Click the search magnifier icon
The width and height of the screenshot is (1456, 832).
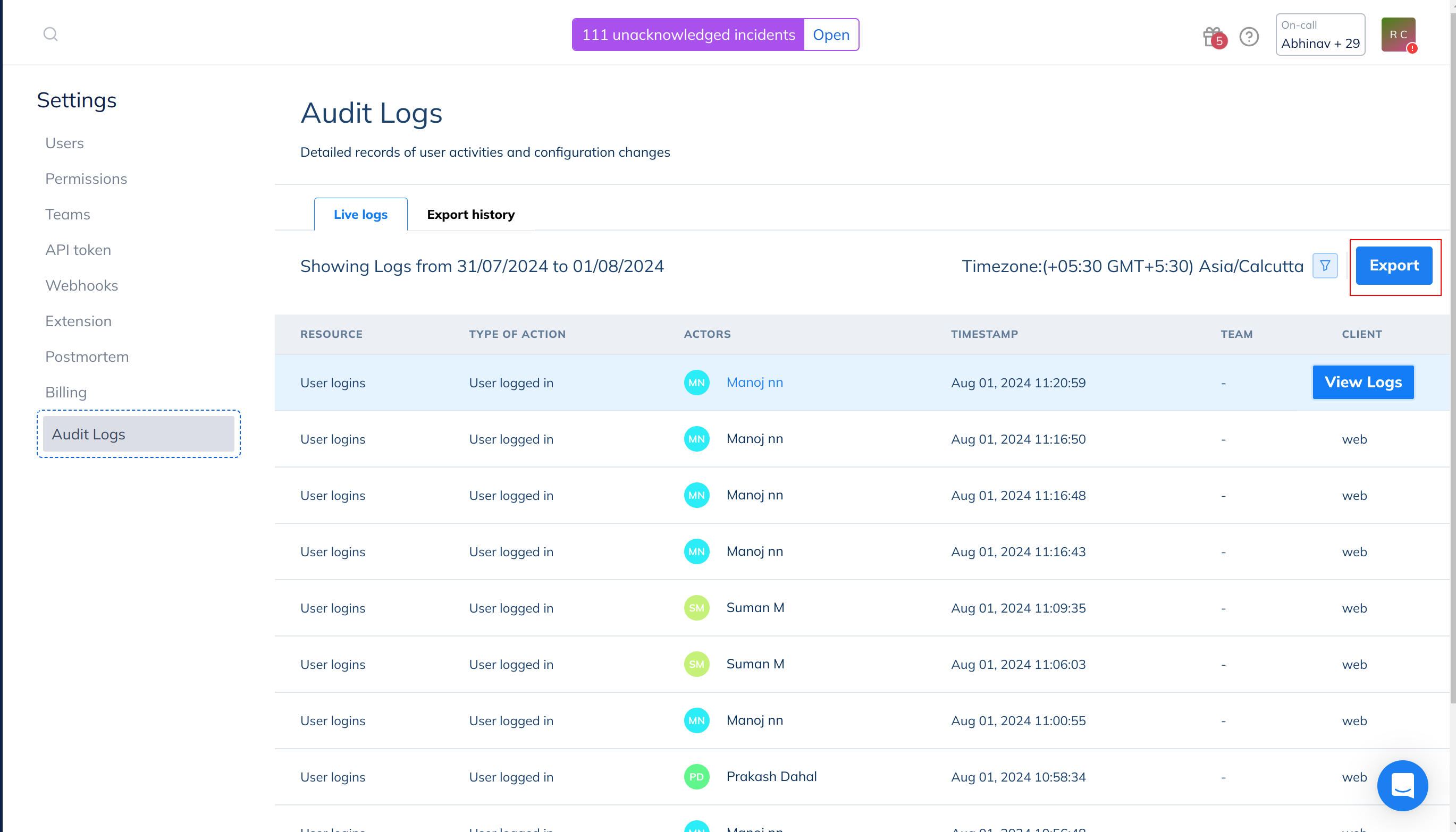pos(51,35)
